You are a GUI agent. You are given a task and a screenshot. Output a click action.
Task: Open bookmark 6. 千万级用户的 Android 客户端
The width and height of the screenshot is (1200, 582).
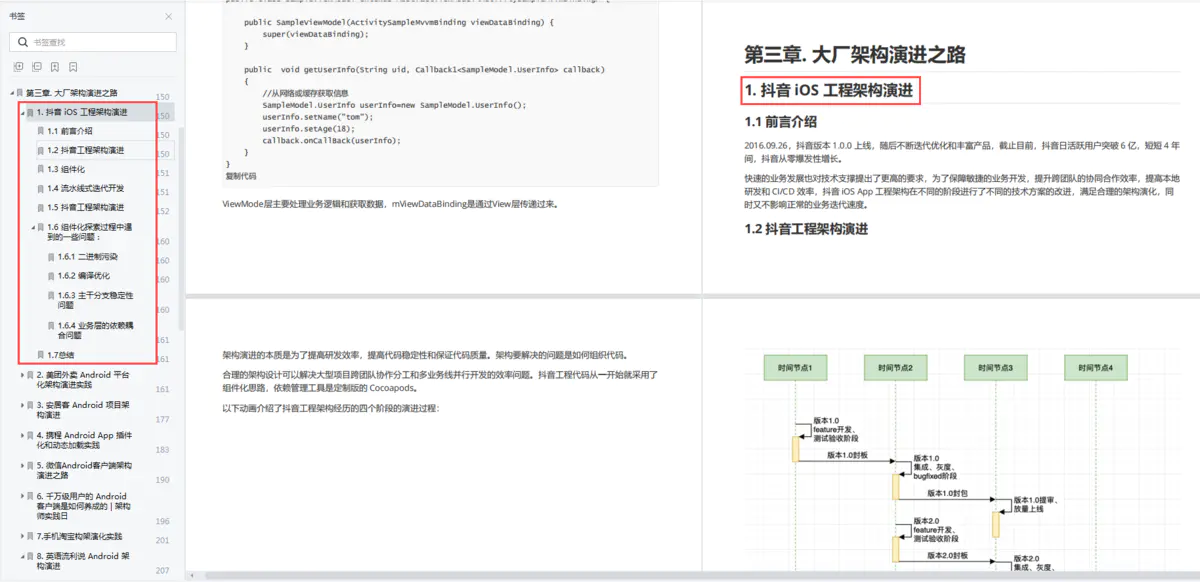[x=84, y=506]
